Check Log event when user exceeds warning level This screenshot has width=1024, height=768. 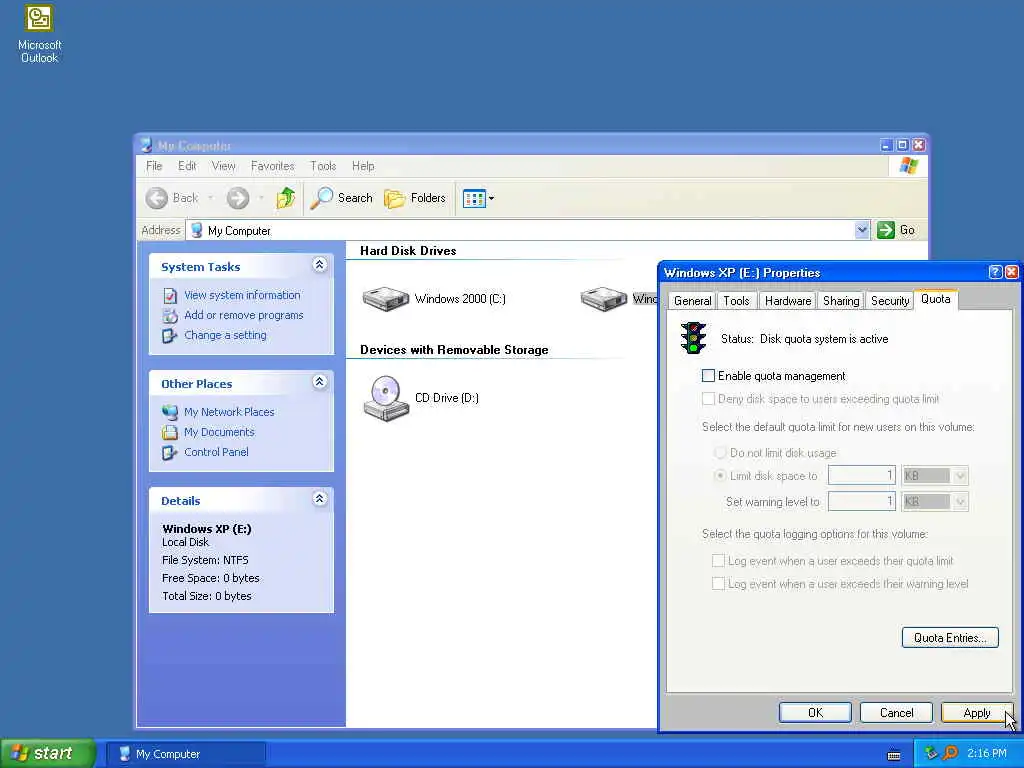718,583
